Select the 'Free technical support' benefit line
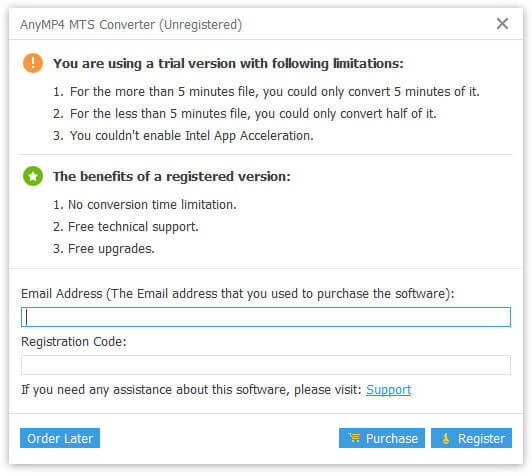532x474 pixels. point(126,227)
